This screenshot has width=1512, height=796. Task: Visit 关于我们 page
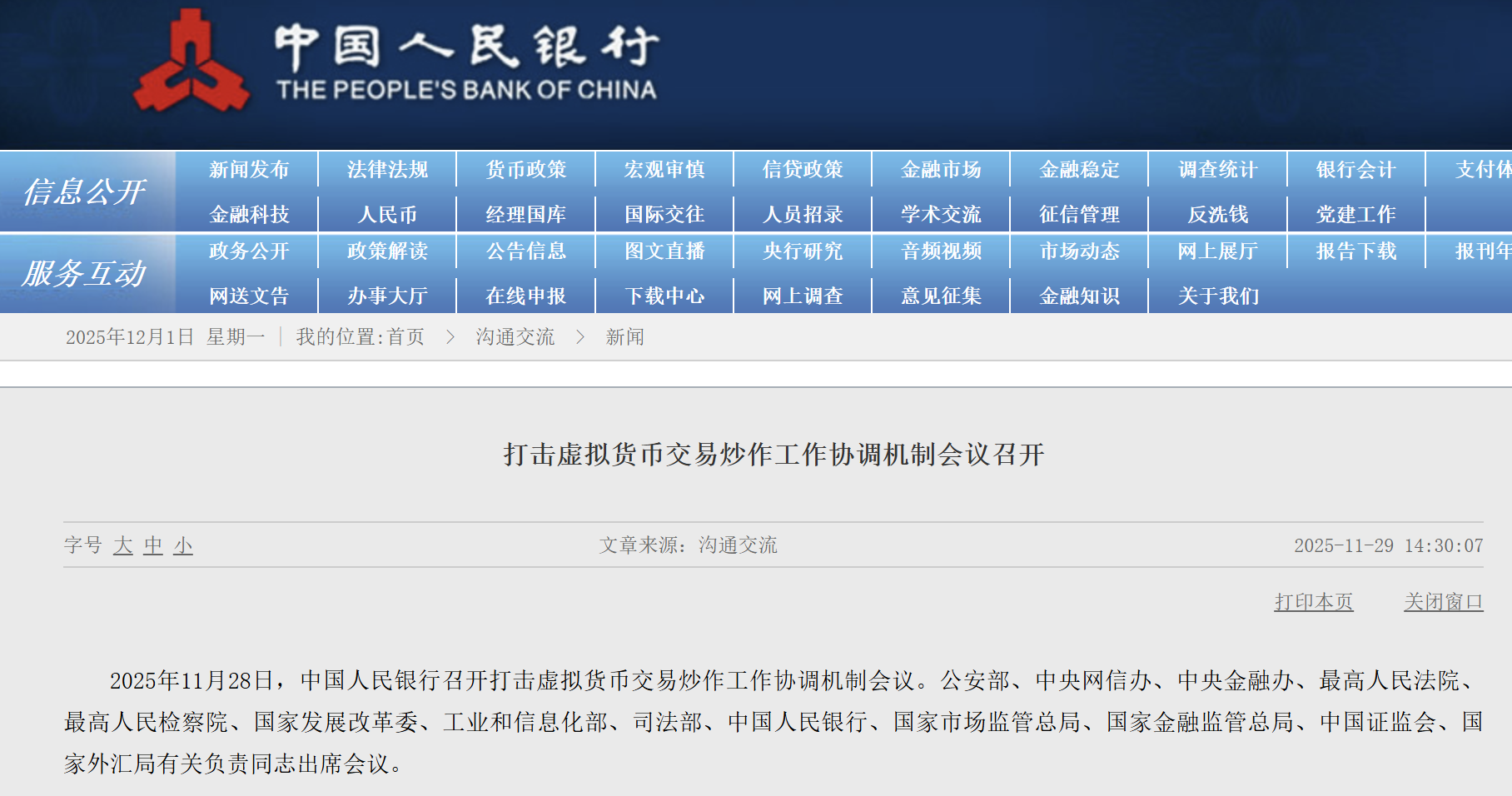click(x=1217, y=296)
